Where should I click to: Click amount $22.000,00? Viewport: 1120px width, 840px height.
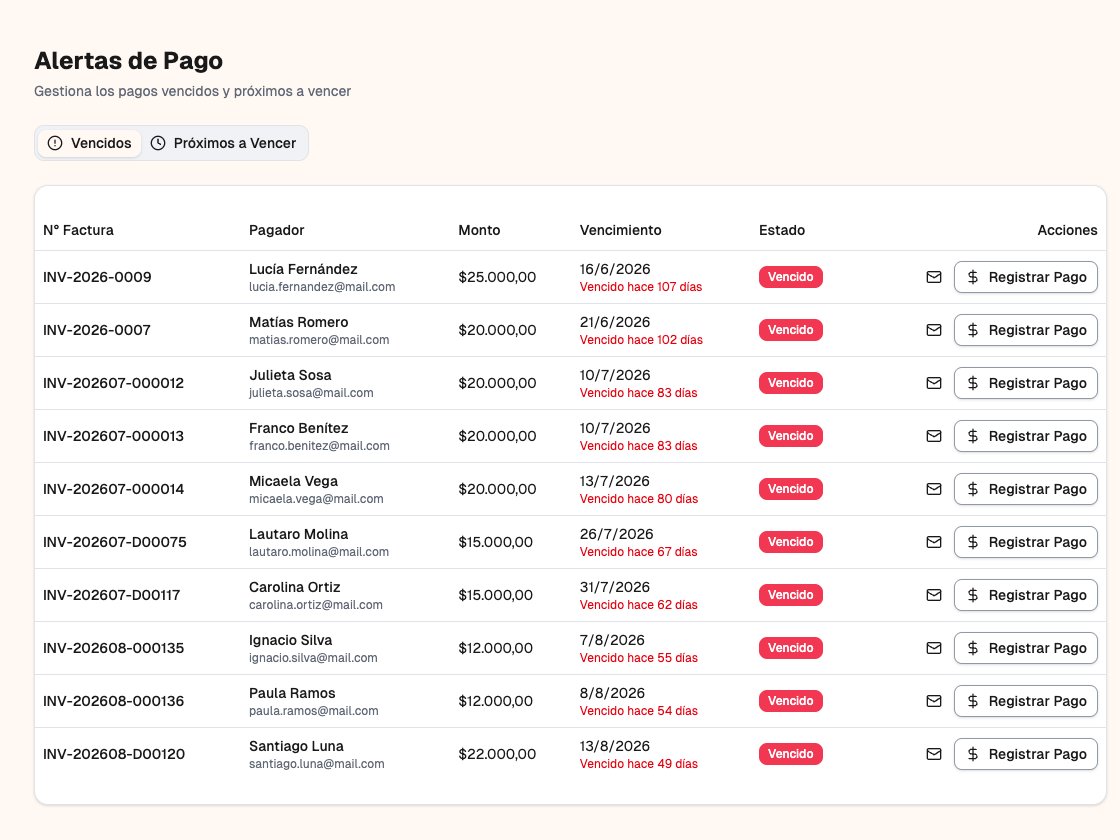(497, 754)
